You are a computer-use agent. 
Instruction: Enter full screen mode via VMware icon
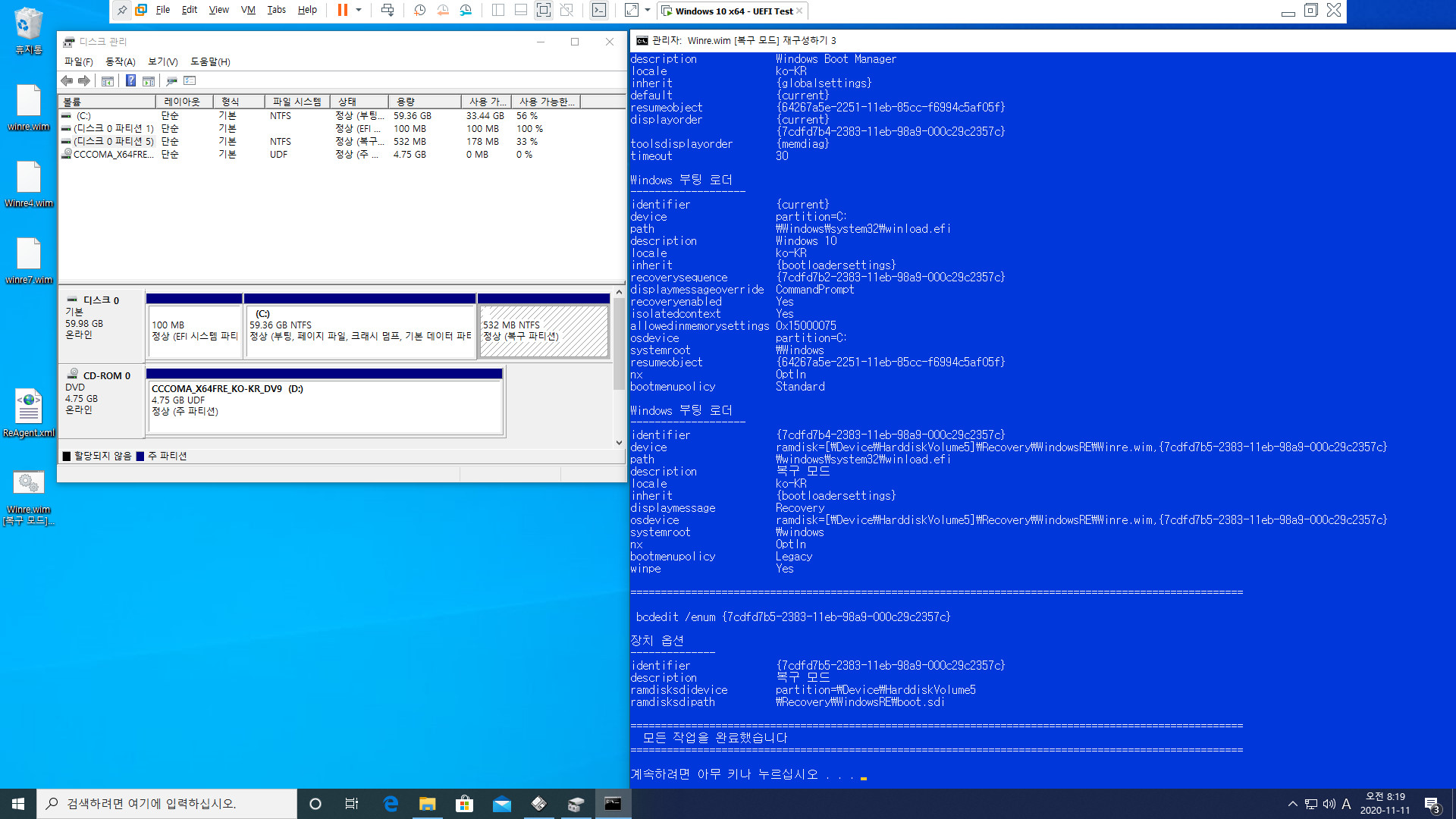[544, 10]
